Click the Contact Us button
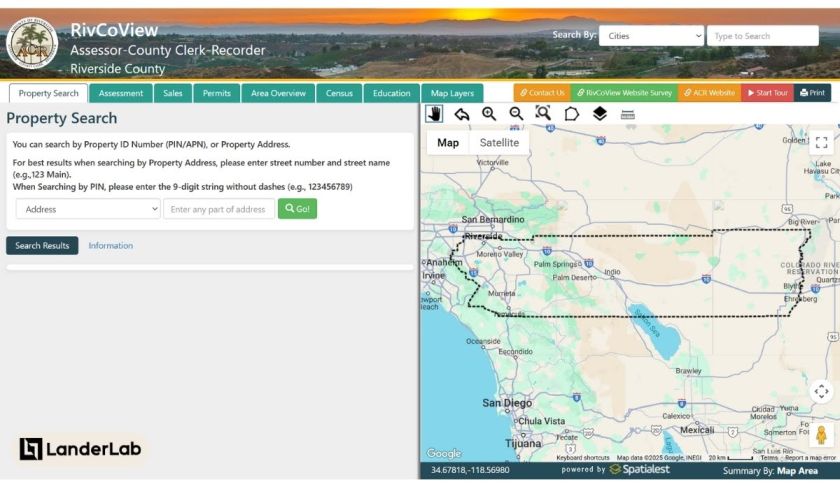The width and height of the screenshot is (840, 489). (x=542, y=93)
